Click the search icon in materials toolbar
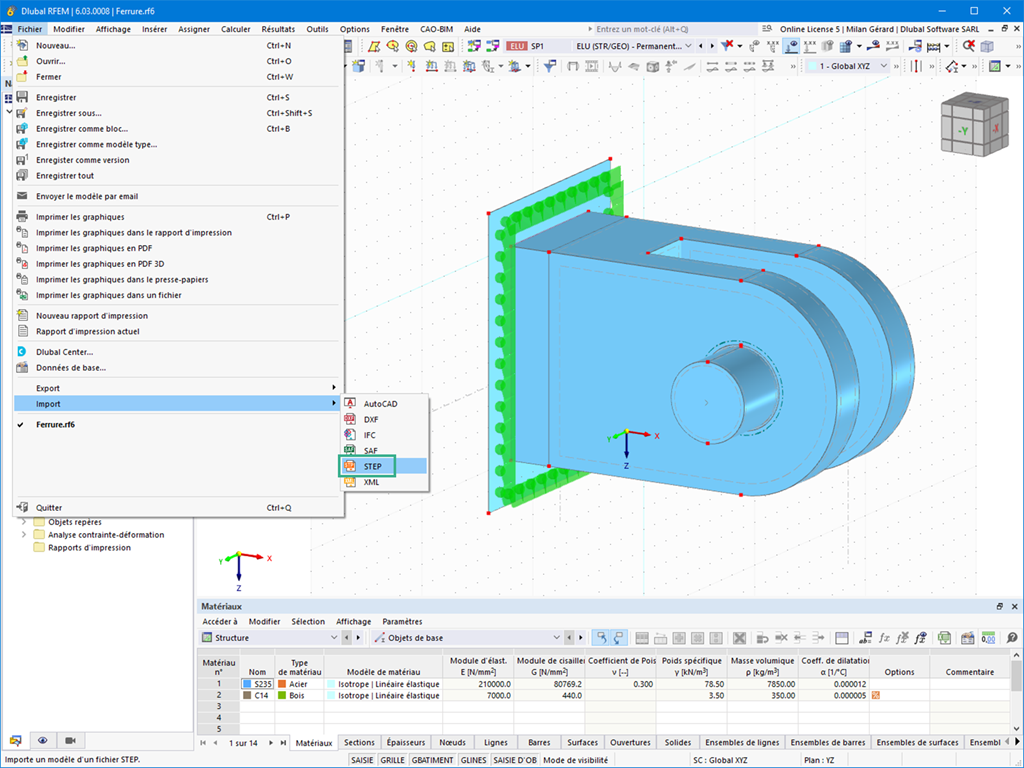Image resolution: width=1024 pixels, height=768 pixels. point(1012,638)
